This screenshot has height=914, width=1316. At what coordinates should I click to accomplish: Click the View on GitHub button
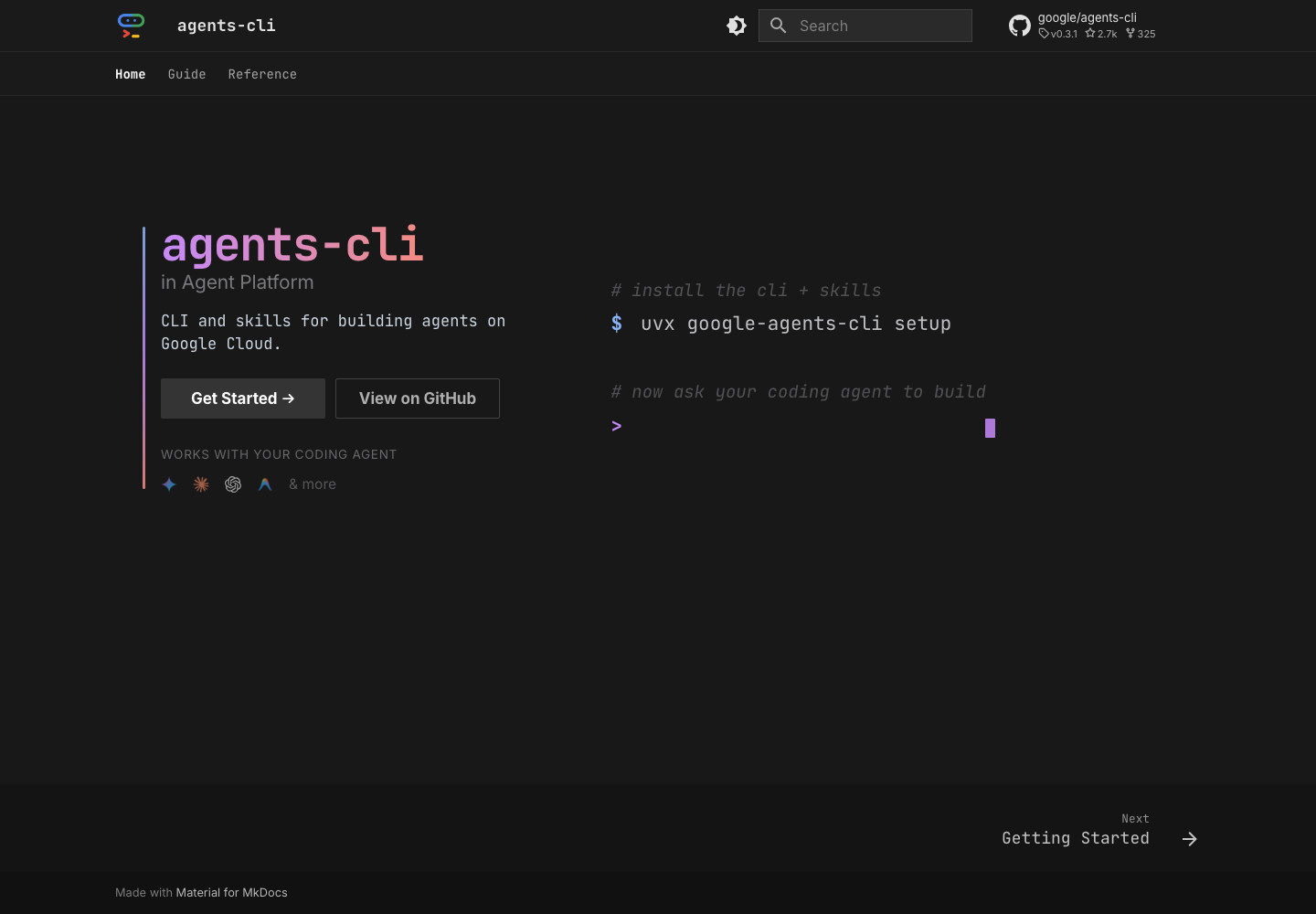point(418,399)
